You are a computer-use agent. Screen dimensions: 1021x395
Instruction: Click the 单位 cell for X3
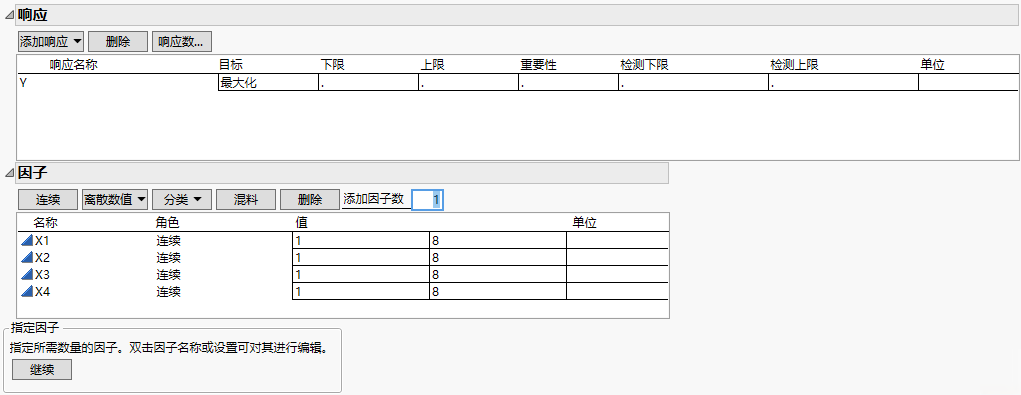click(617, 274)
